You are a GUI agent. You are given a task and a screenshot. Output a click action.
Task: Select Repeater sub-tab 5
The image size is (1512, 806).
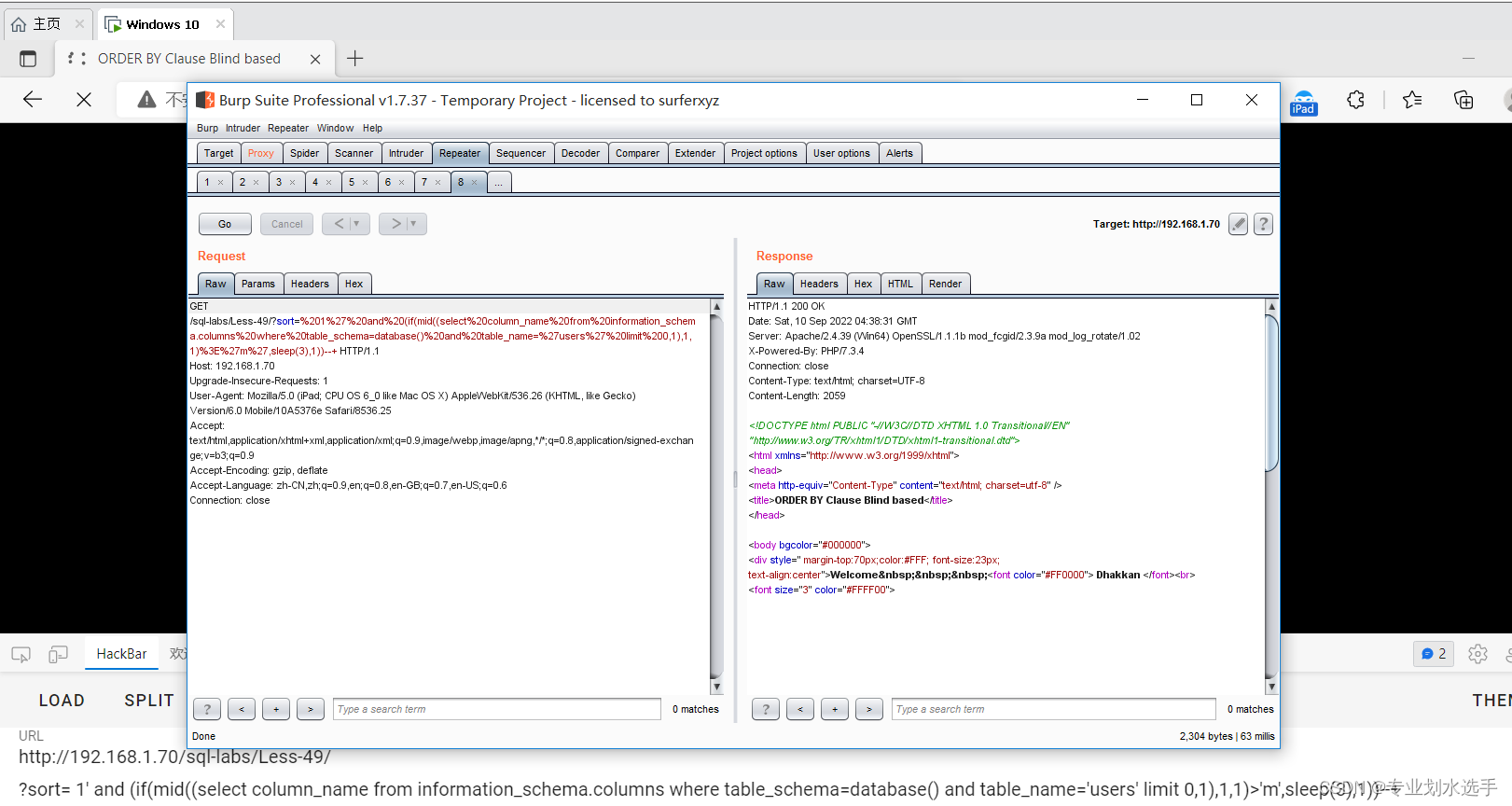(x=352, y=182)
